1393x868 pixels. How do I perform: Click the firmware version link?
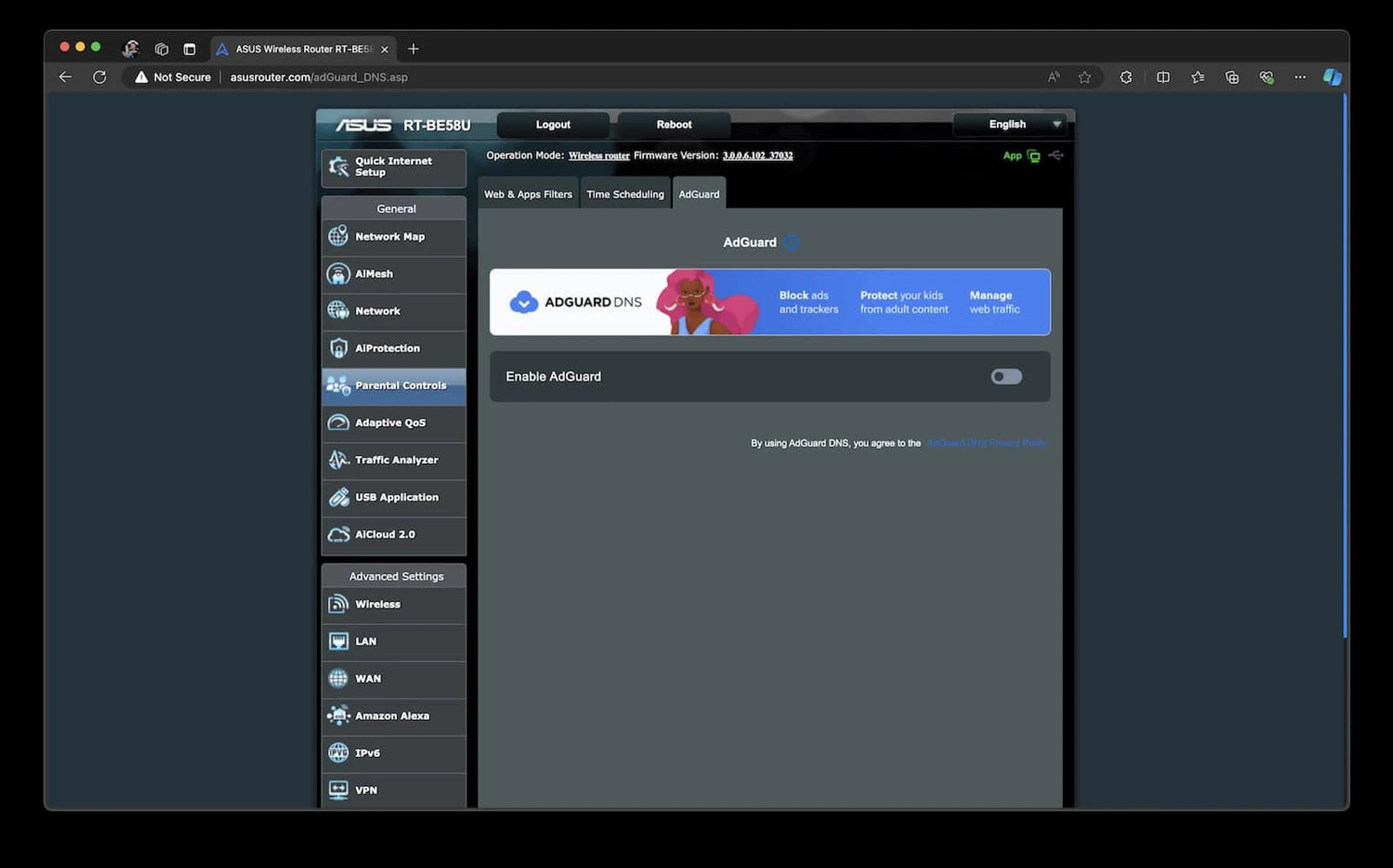point(757,156)
